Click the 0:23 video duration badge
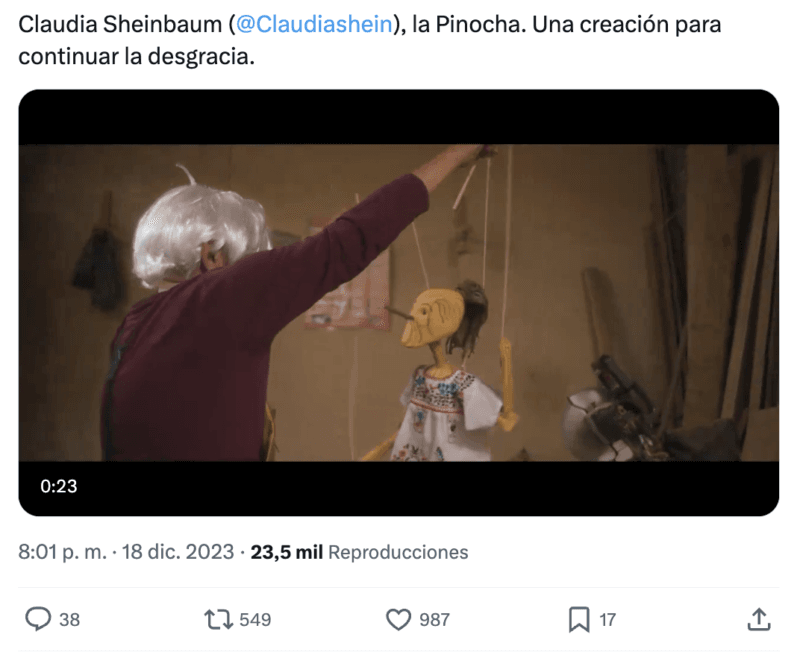The height and width of the screenshot is (652, 800). coord(59,486)
